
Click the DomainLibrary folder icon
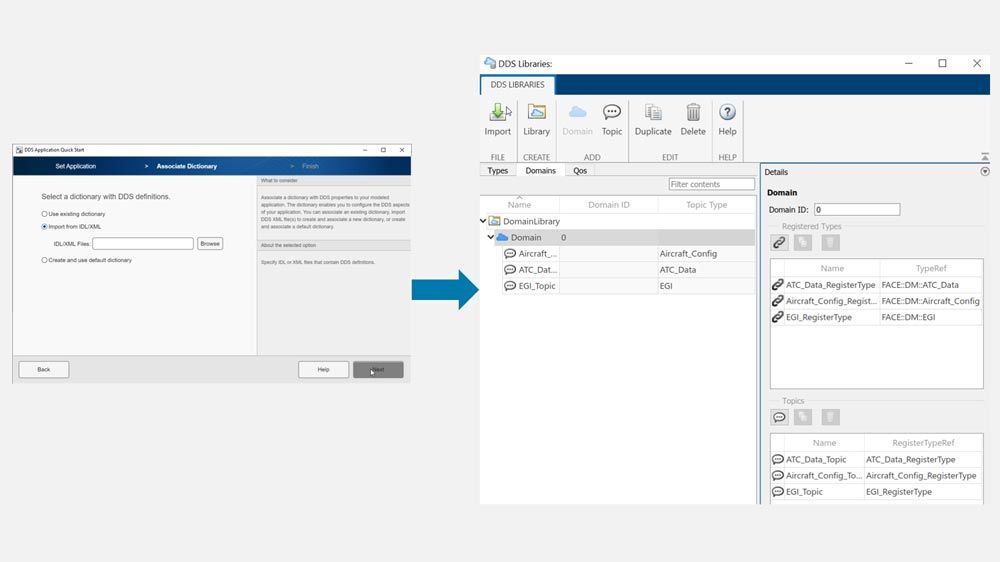(x=494, y=221)
